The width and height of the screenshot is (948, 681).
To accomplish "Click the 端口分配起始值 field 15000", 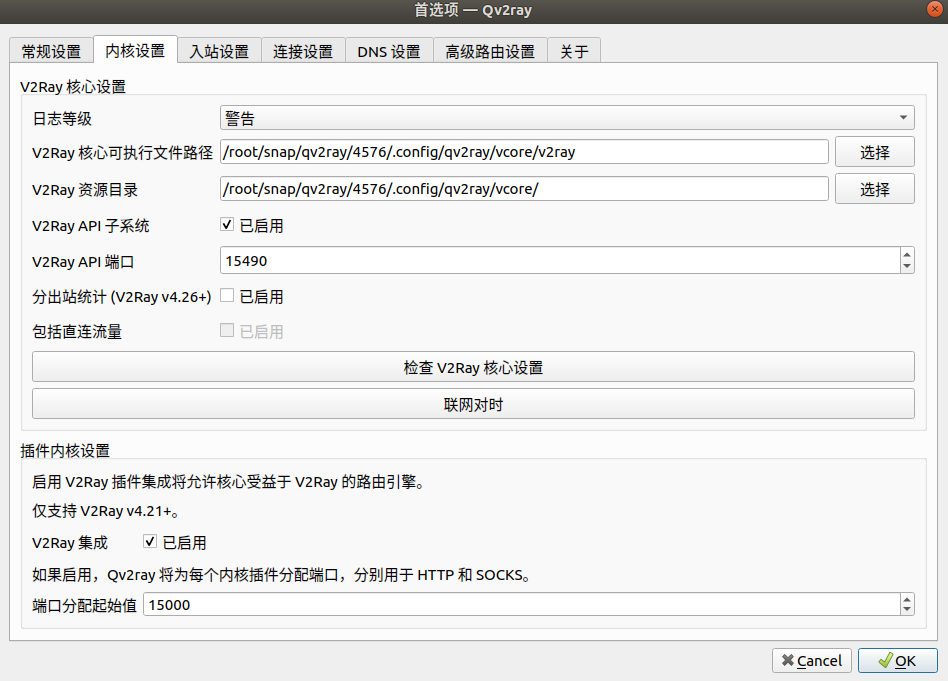I will (x=522, y=605).
